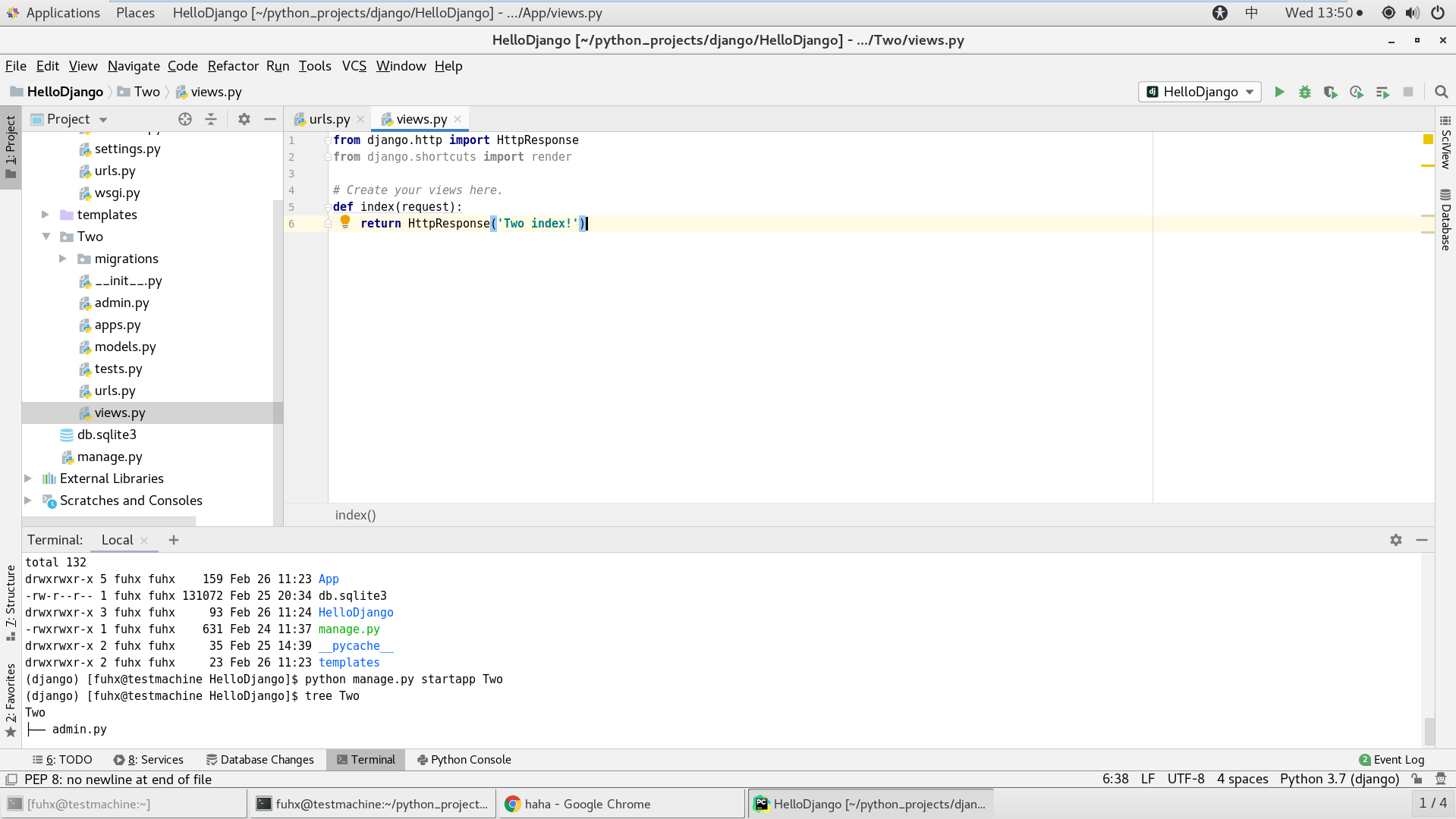1456x819 pixels.
Task: Click the Project tree horizontal scrollbar
Action: 109,521
